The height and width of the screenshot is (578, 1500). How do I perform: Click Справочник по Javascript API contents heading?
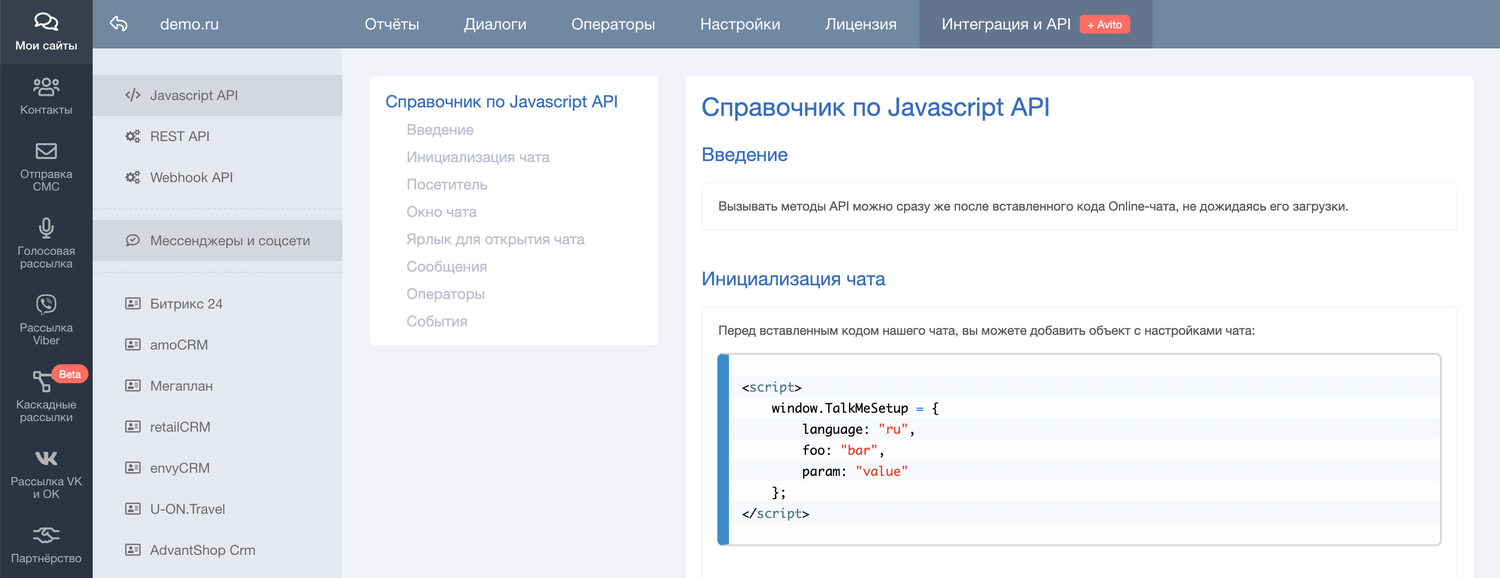(x=502, y=102)
